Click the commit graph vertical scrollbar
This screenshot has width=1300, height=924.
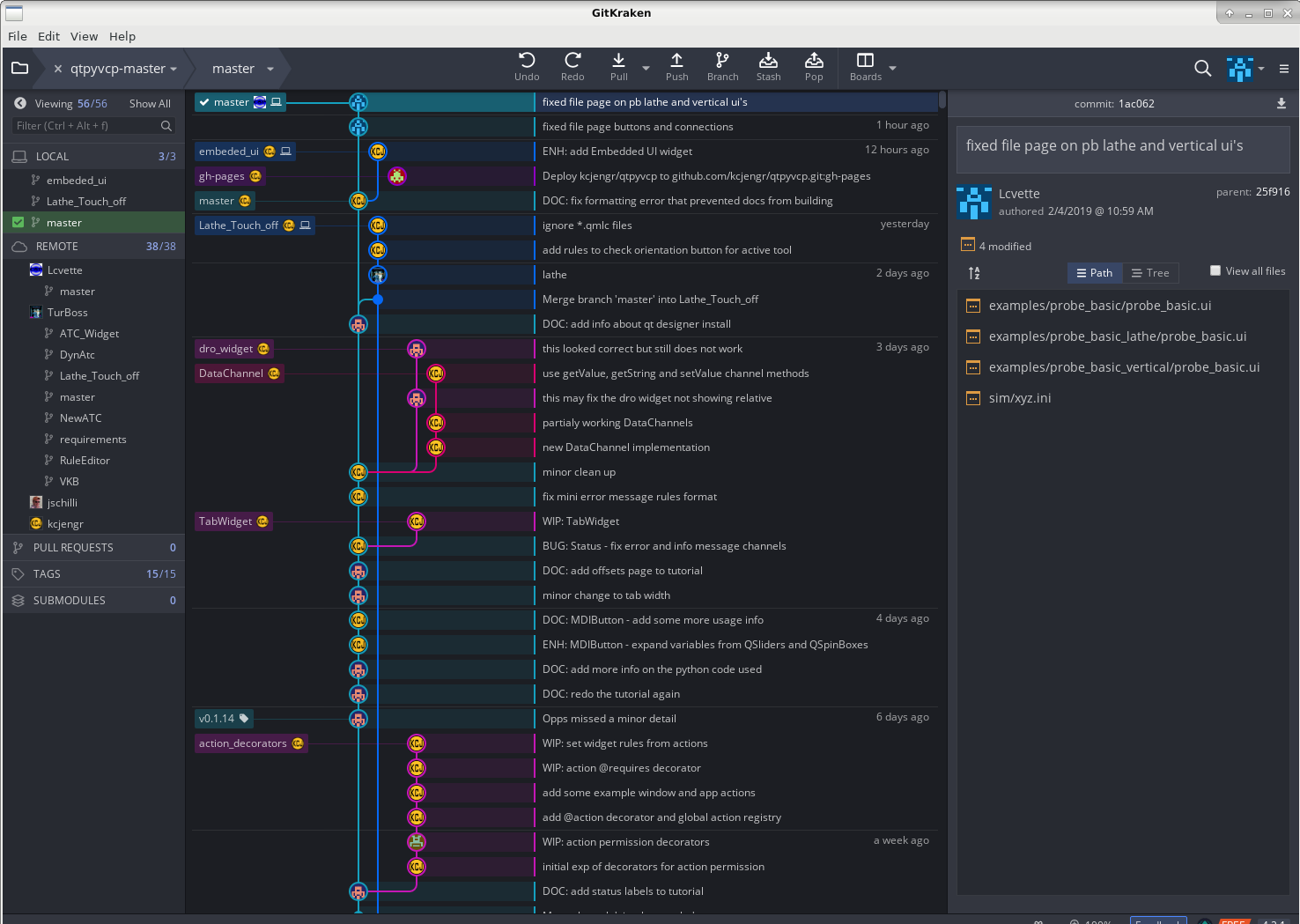942,99
